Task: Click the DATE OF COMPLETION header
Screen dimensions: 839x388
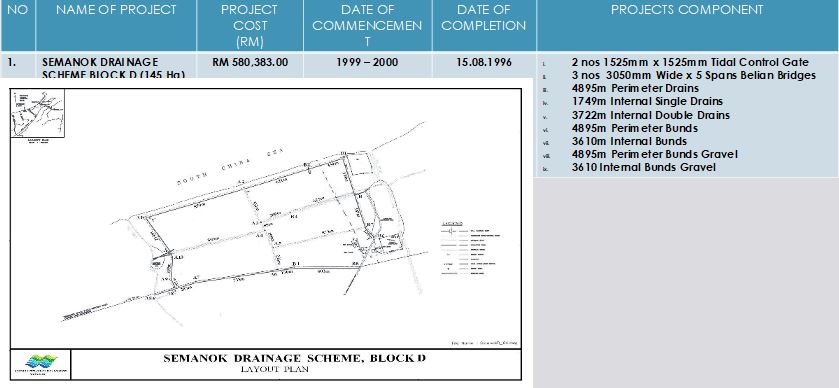Action: pyautogui.click(x=484, y=18)
